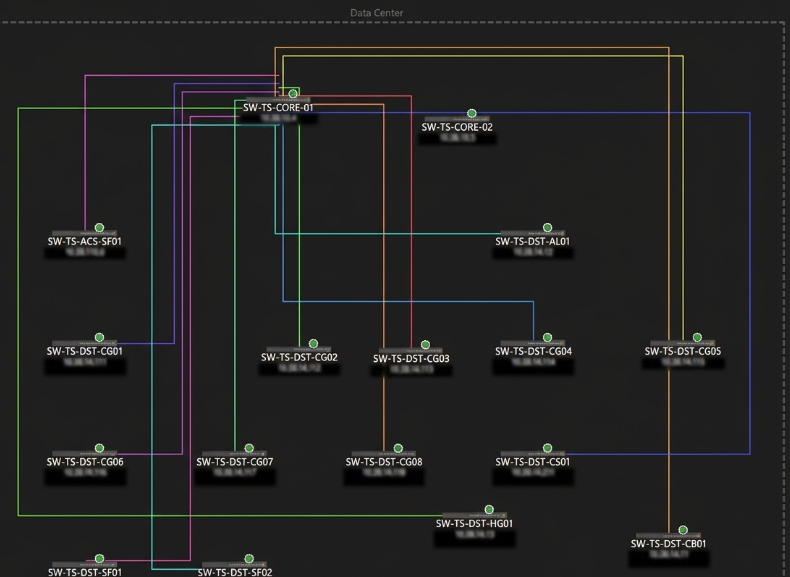Click the SW-TS-DST-CG06 switch icon
The image size is (790, 577).
[85, 454]
